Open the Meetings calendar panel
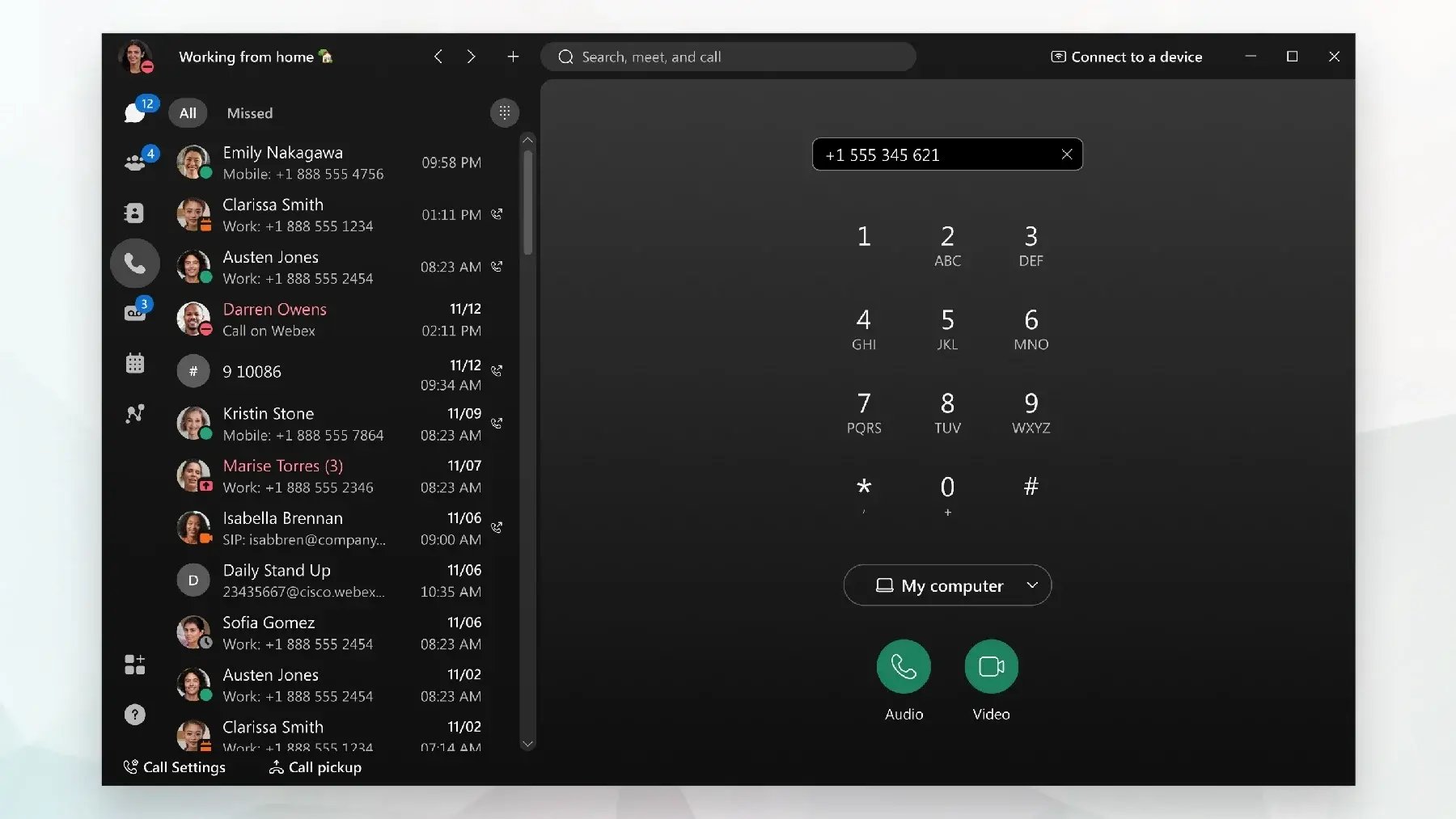The height and width of the screenshot is (819, 1456). pos(135,364)
